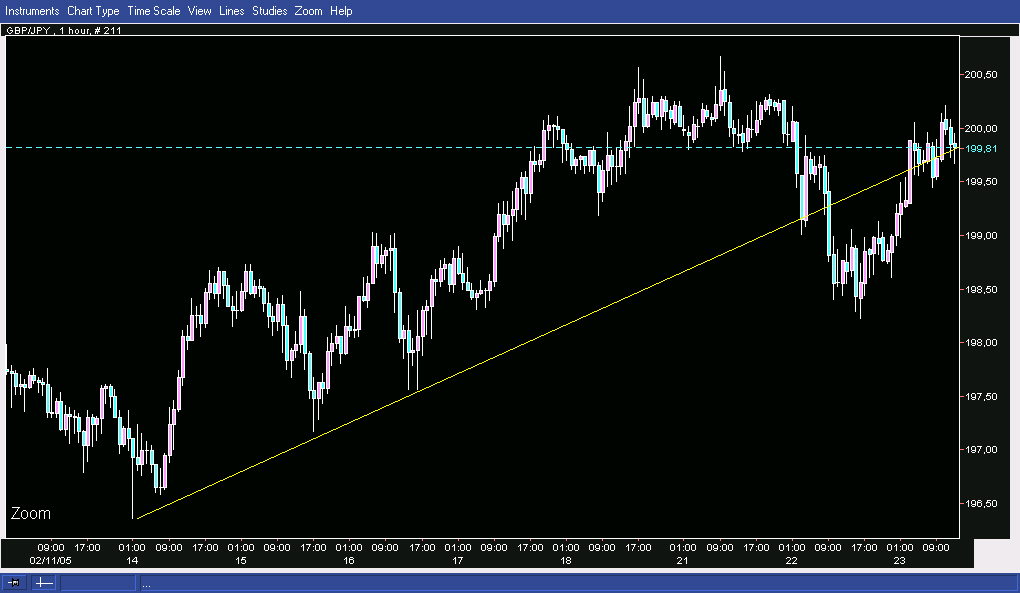
Task: Open the View menu
Action: click(x=199, y=11)
